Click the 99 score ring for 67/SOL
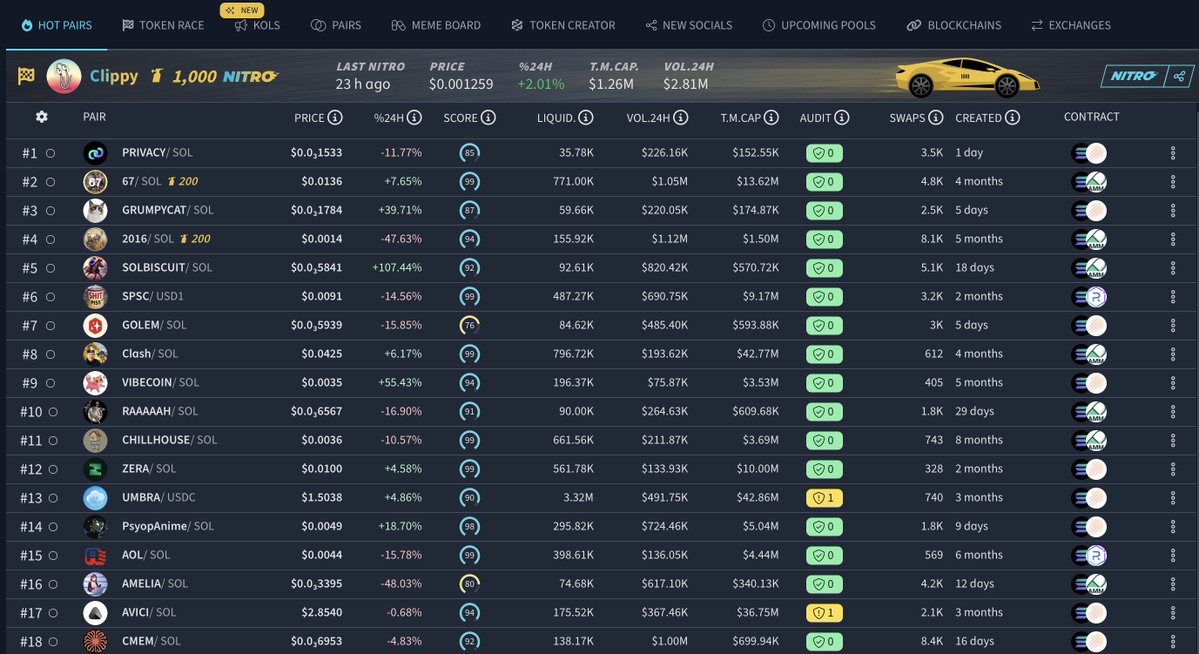Viewport: 1199px width, 654px height. [470, 181]
